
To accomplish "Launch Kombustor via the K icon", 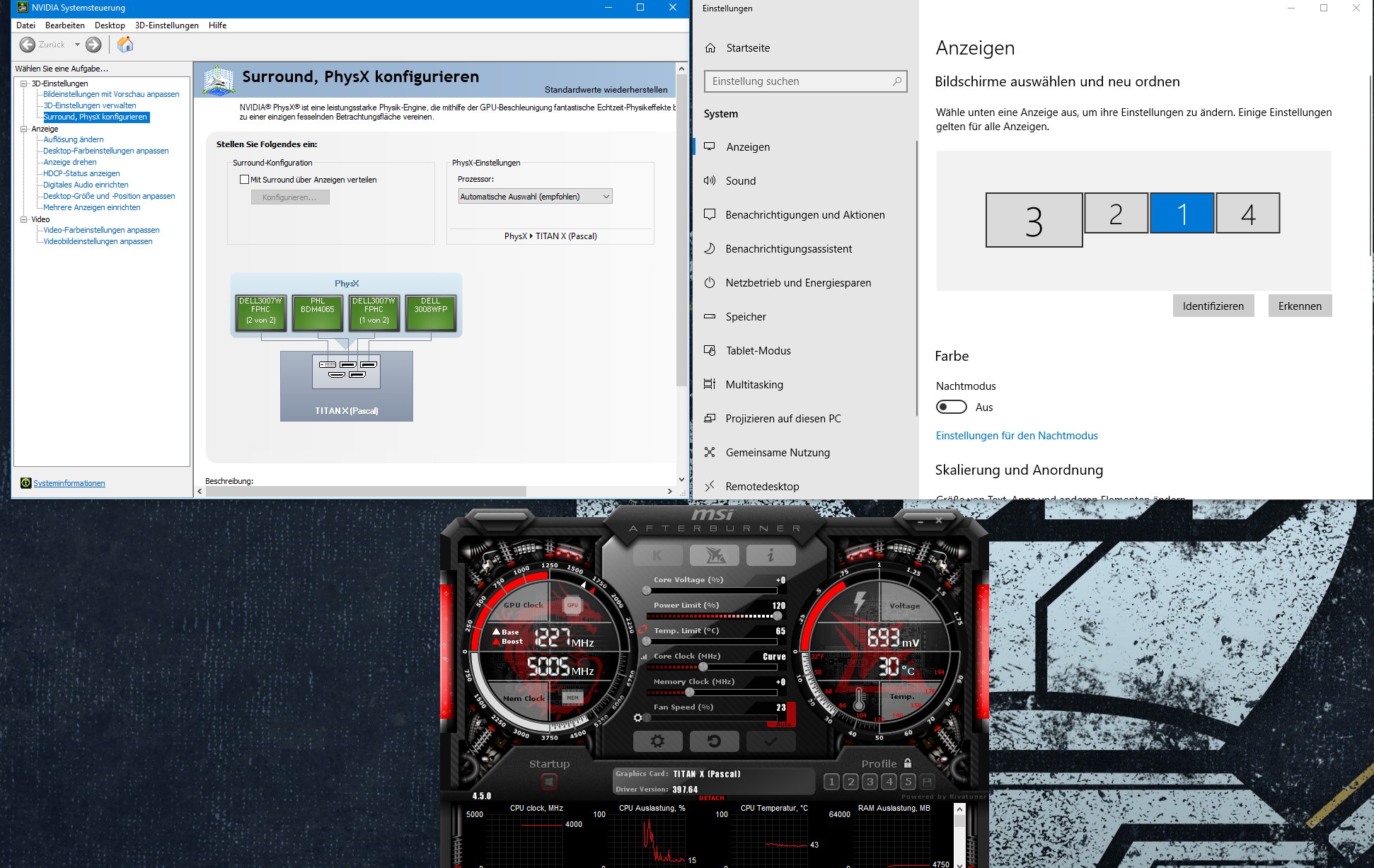I will pyautogui.click(x=658, y=555).
